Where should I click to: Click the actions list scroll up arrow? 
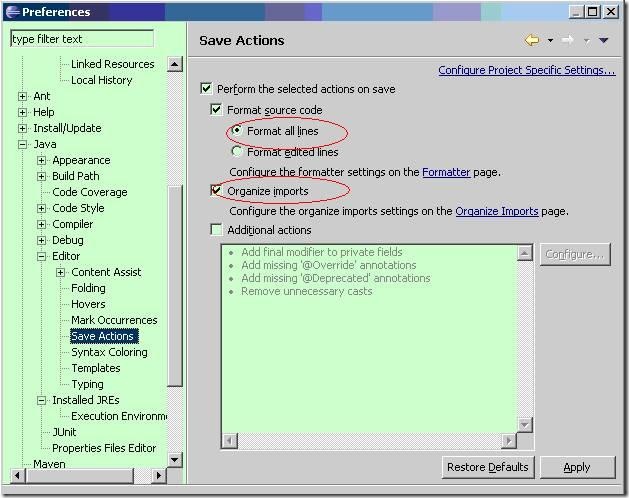[x=525, y=253]
